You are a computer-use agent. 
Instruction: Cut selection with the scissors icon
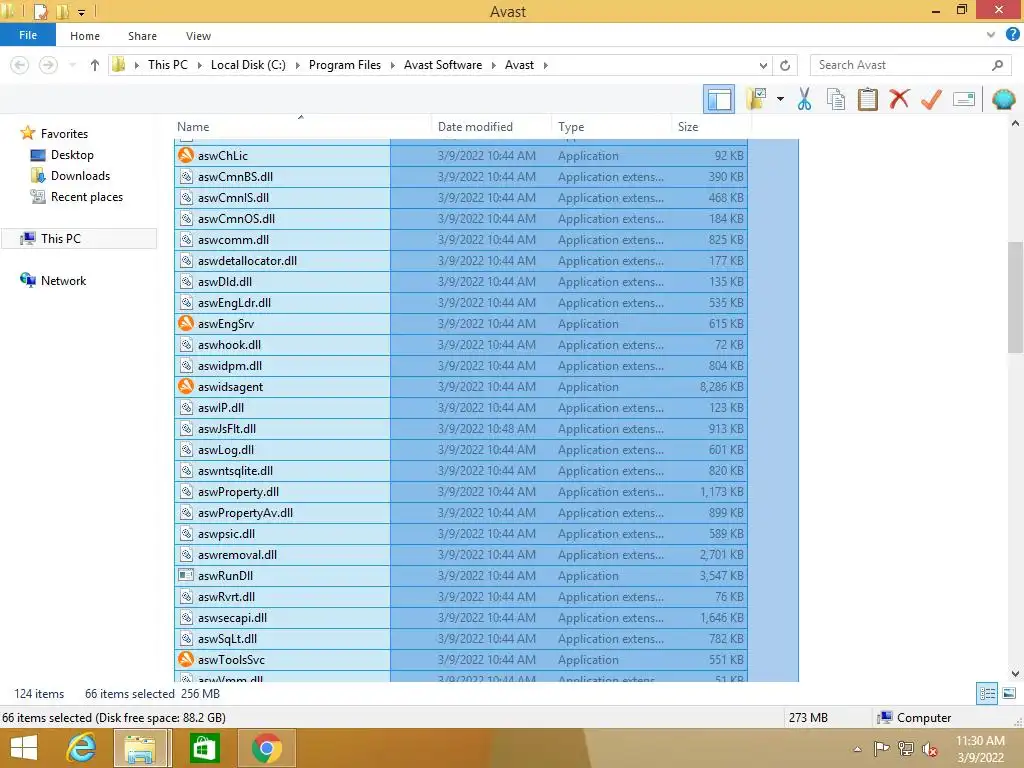pos(804,99)
